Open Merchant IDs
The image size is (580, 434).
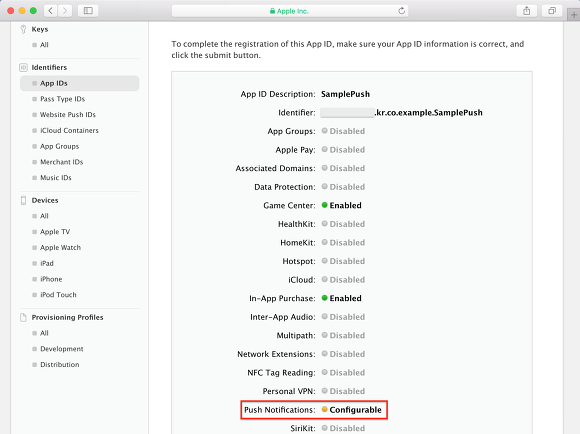pyautogui.click(x=61, y=162)
